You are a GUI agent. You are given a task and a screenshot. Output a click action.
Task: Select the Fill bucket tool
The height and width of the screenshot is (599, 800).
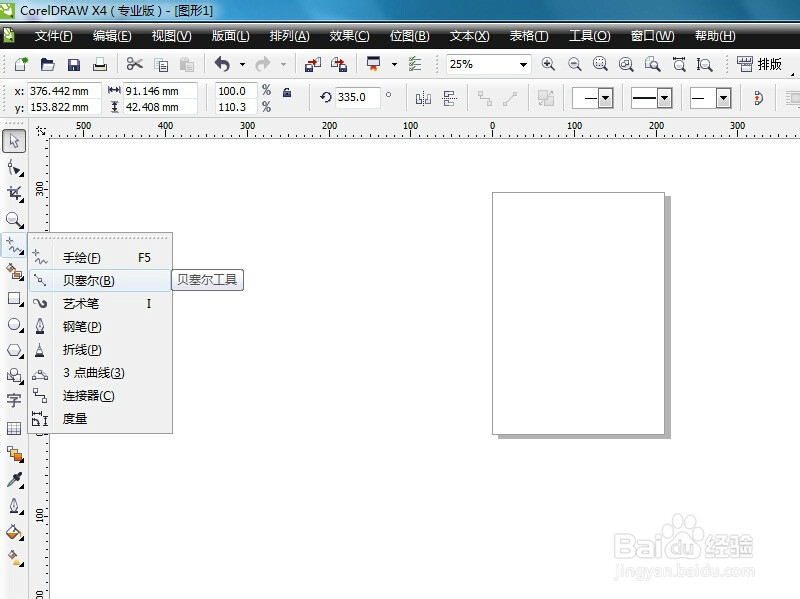pyautogui.click(x=14, y=533)
